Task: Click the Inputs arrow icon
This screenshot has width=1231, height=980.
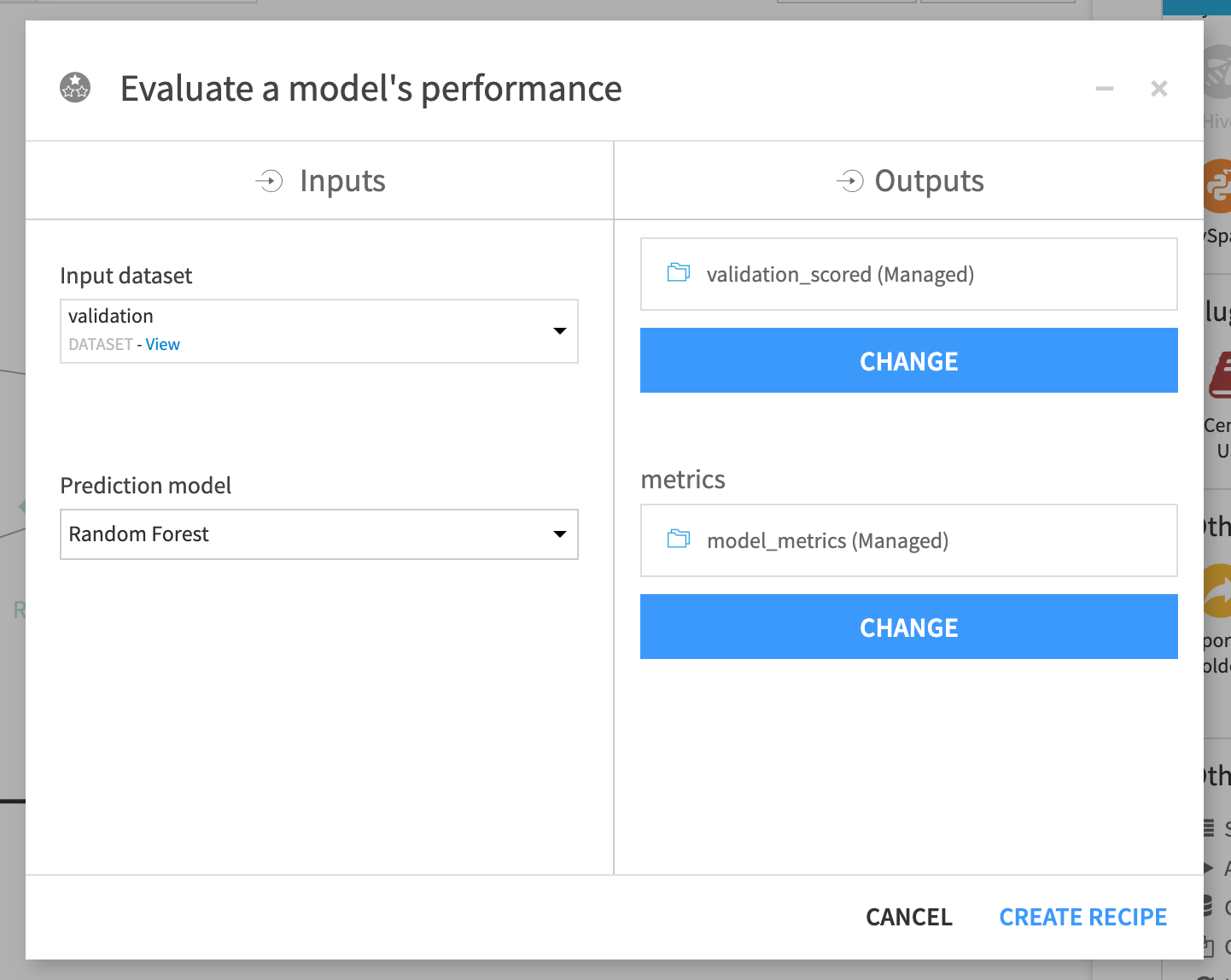Action: click(x=269, y=181)
